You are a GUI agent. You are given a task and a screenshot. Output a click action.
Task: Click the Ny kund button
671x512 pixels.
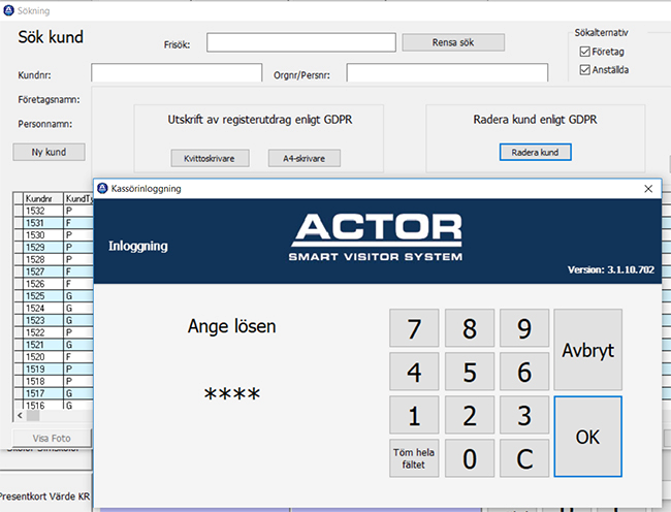click(x=49, y=152)
